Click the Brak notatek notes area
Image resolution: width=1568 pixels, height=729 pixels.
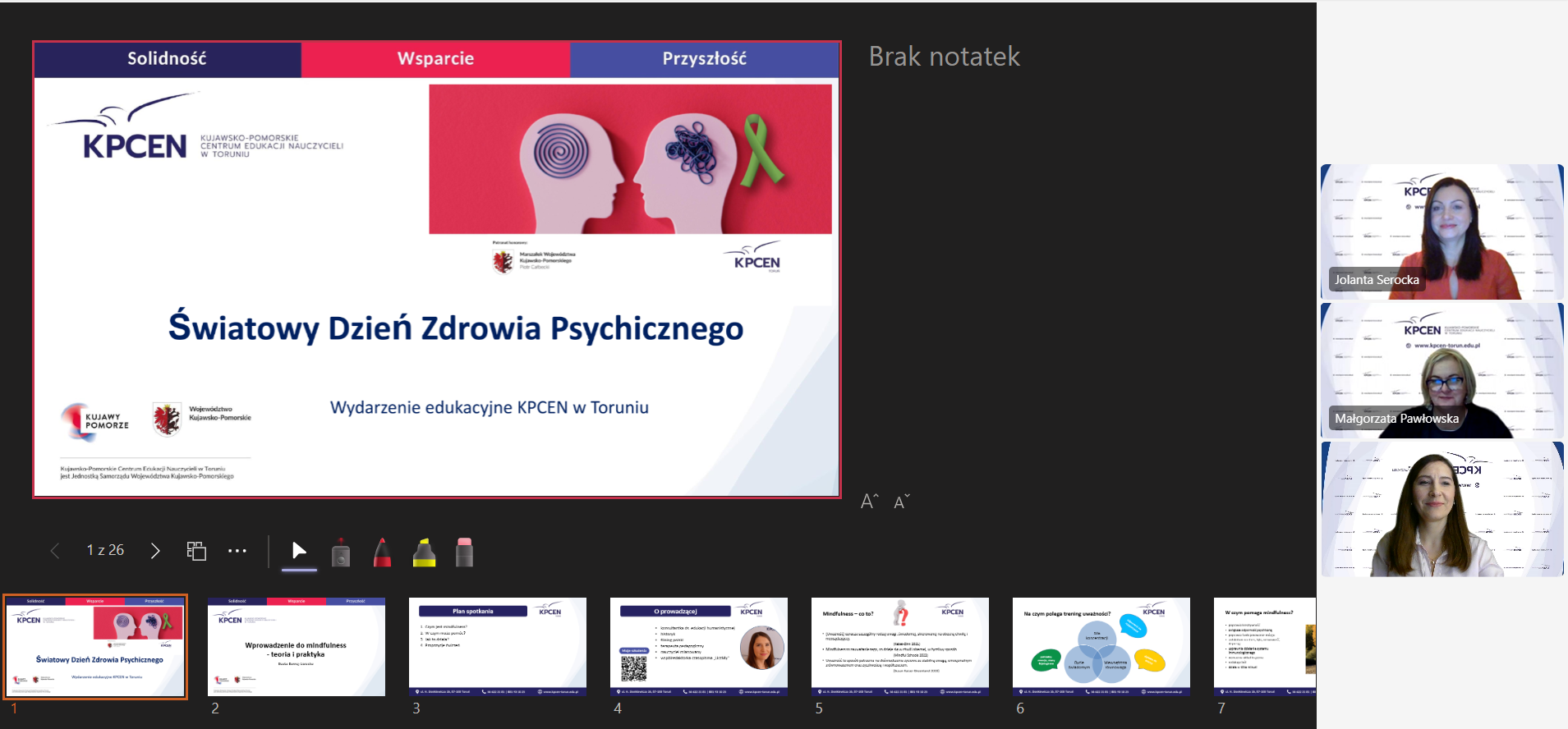pyautogui.click(x=945, y=57)
